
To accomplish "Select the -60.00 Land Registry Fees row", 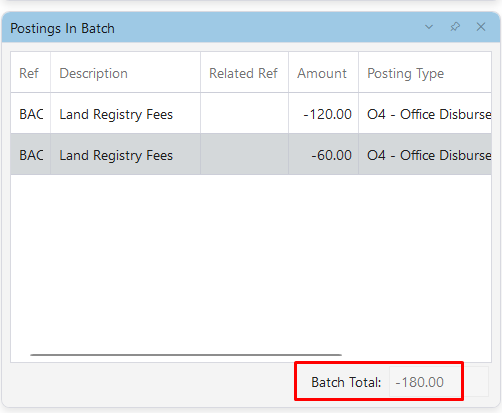I will coord(251,154).
